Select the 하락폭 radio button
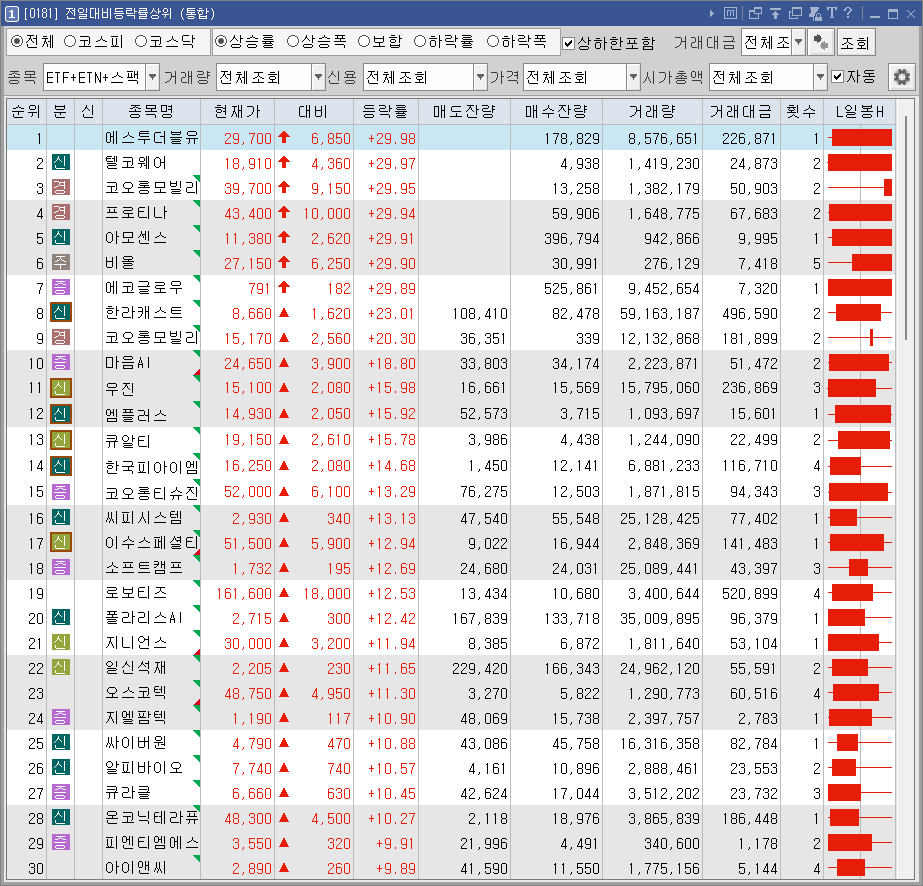Screen dimensions: 923x886 [493, 41]
